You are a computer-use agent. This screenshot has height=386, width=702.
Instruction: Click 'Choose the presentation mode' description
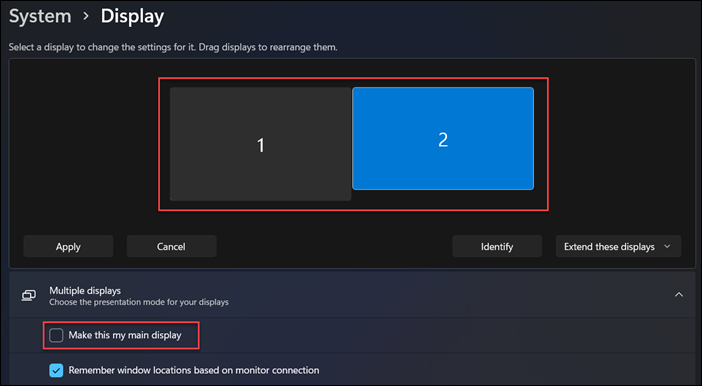139,302
